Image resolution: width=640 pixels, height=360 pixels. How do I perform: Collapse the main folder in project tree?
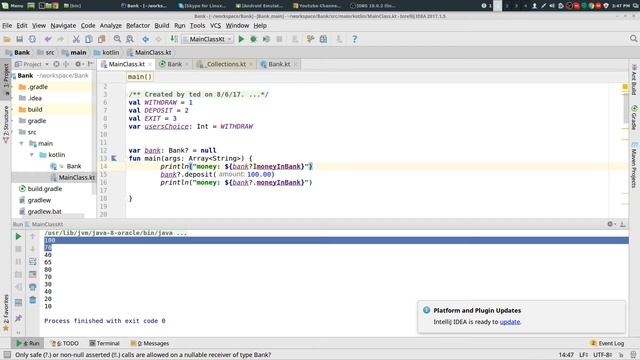pos(21,143)
